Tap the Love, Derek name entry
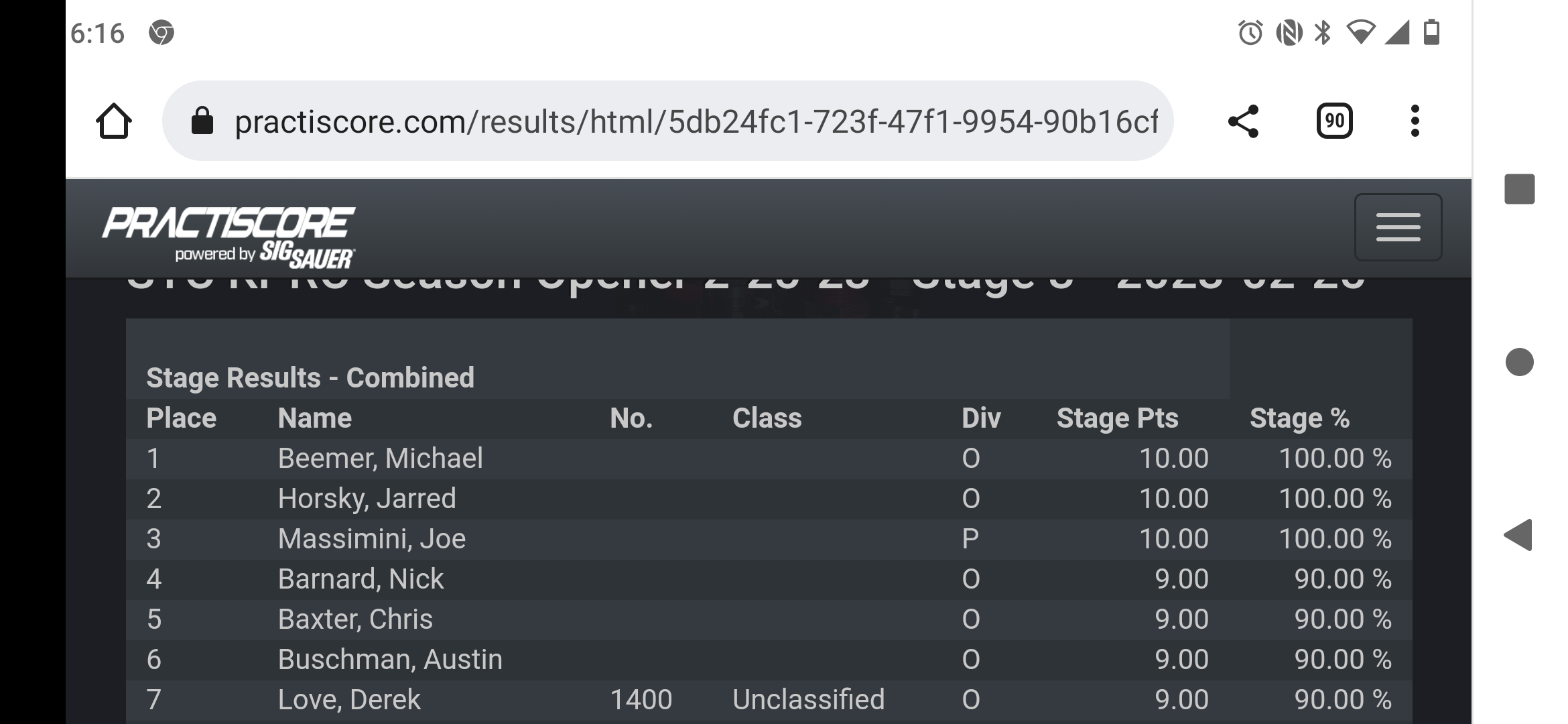1568x724 pixels. pyautogui.click(x=349, y=700)
